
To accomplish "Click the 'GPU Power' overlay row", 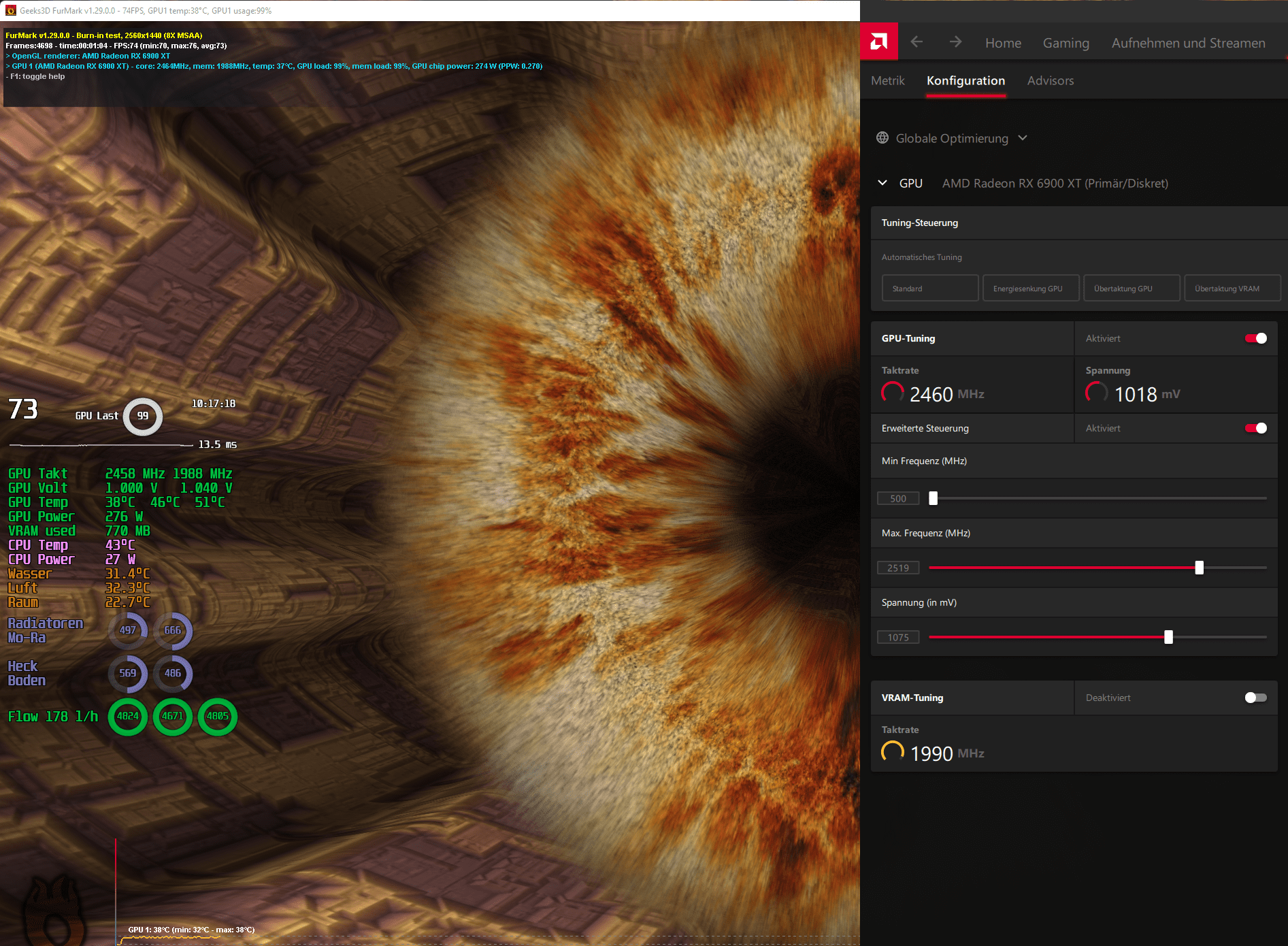I will (76, 516).
